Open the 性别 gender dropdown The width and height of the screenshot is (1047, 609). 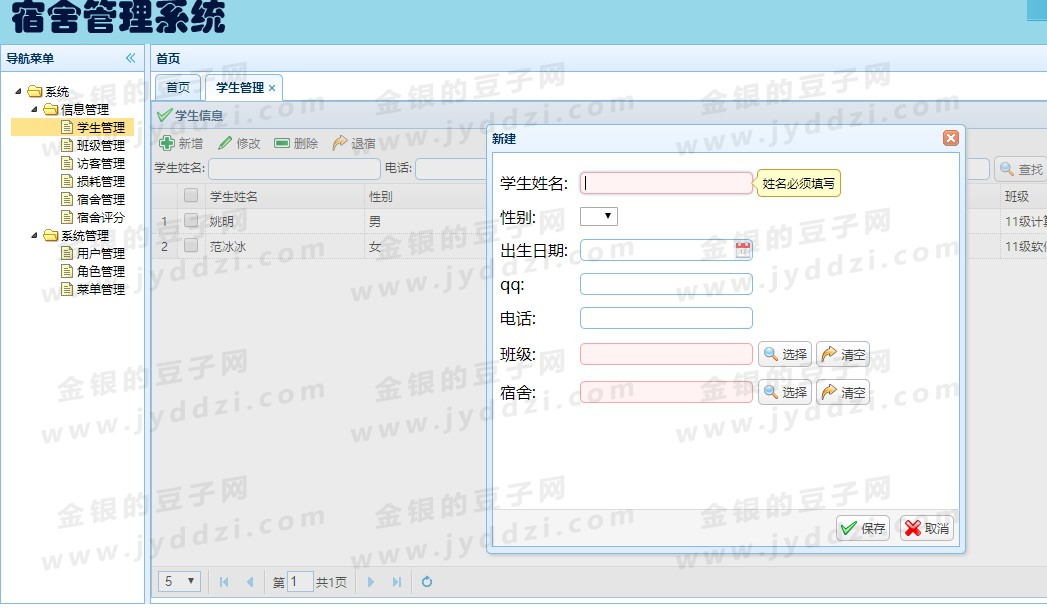[x=598, y=216]
